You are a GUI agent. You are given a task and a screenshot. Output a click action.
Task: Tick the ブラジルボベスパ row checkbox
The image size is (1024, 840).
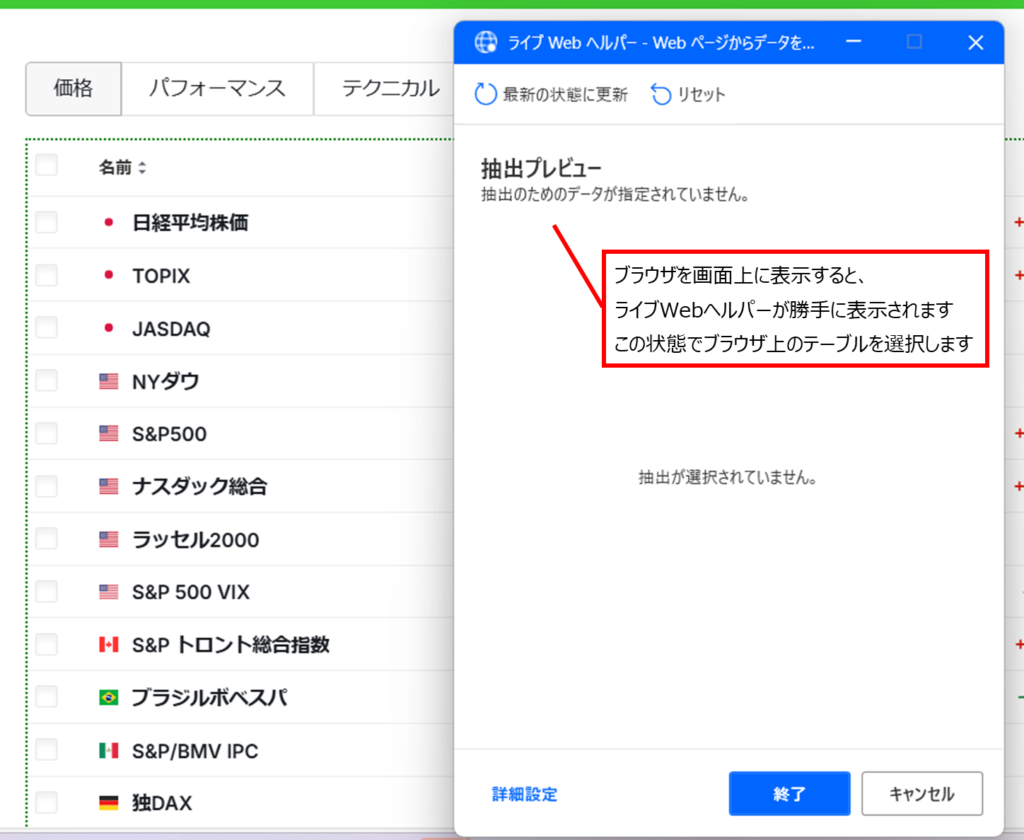46,697
